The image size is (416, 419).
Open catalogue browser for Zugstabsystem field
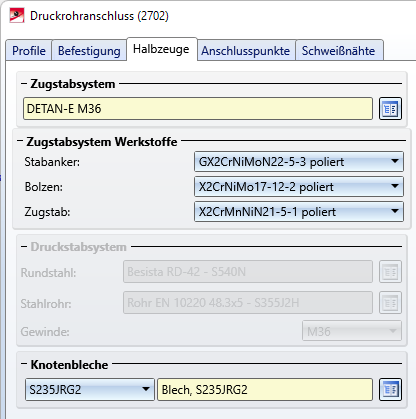coord(390,109)
